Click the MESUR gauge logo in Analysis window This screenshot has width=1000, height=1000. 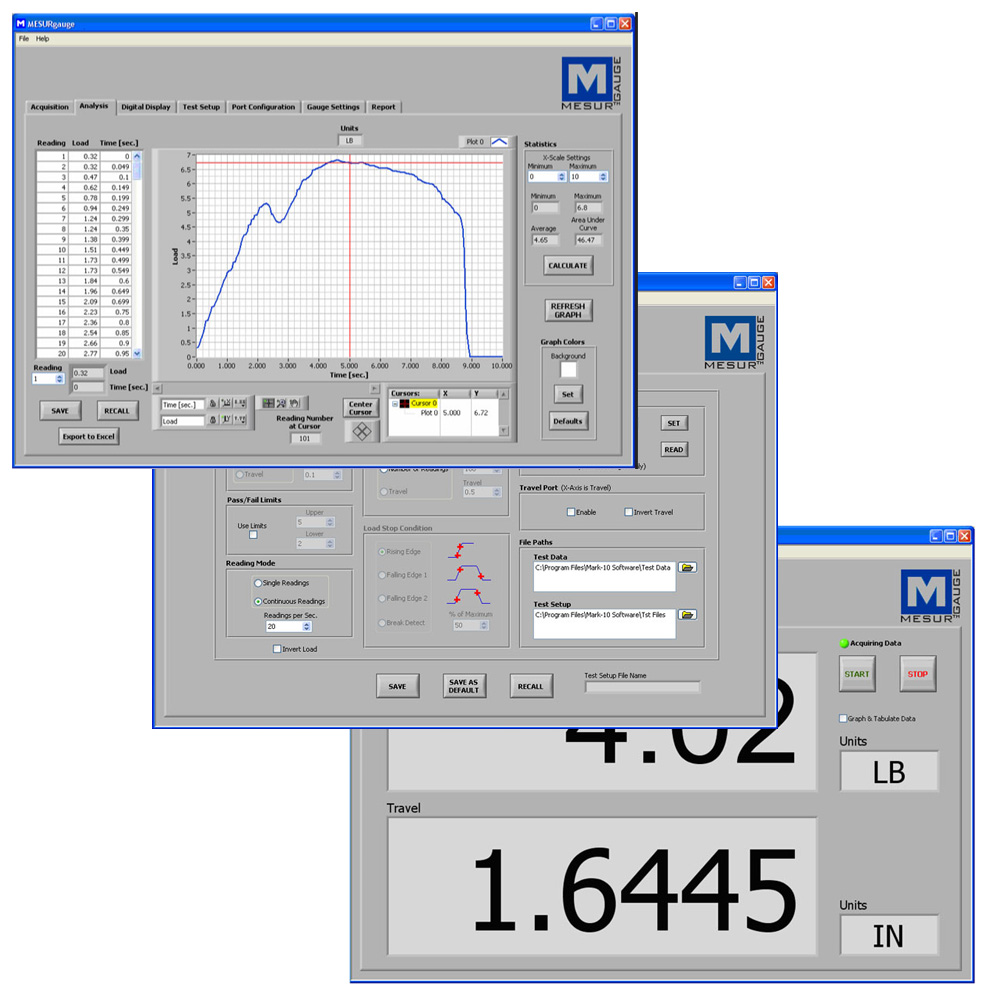[591, 84]
